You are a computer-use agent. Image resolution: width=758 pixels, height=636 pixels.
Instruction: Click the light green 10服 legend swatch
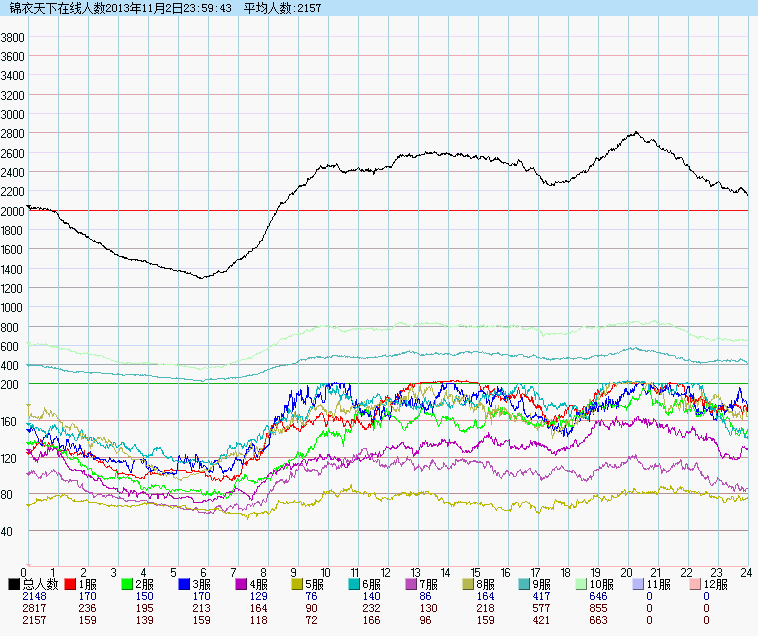pos(584,584)
